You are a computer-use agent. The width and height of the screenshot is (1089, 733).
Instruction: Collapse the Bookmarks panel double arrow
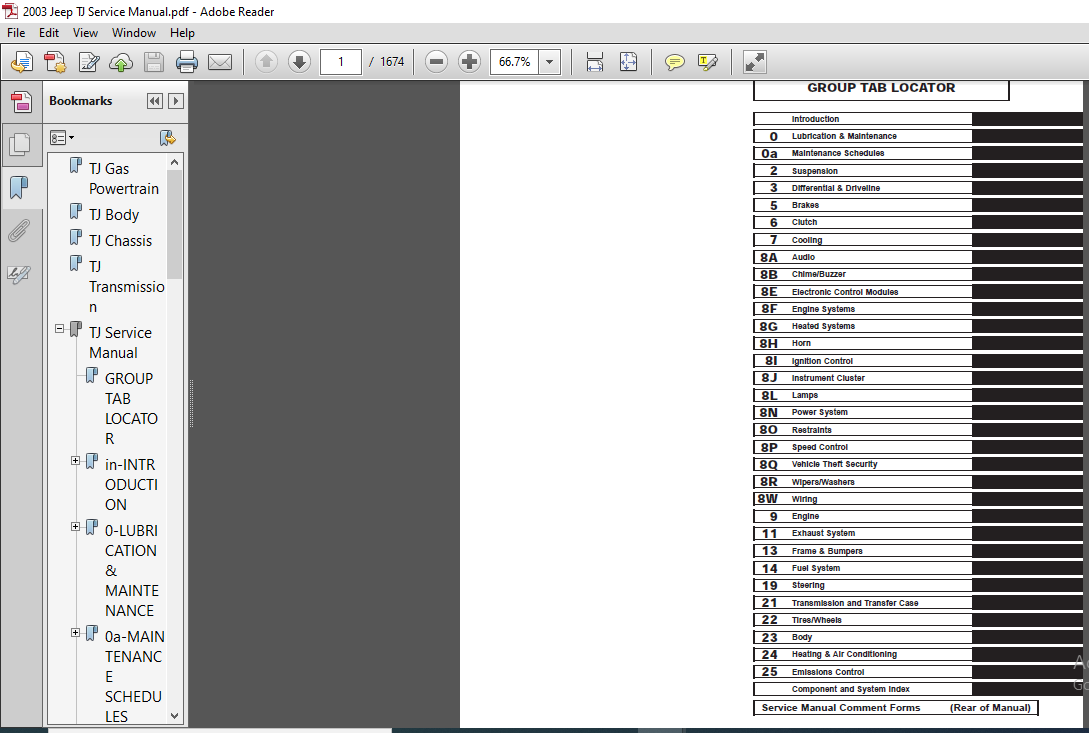click(x=154, y=101)
